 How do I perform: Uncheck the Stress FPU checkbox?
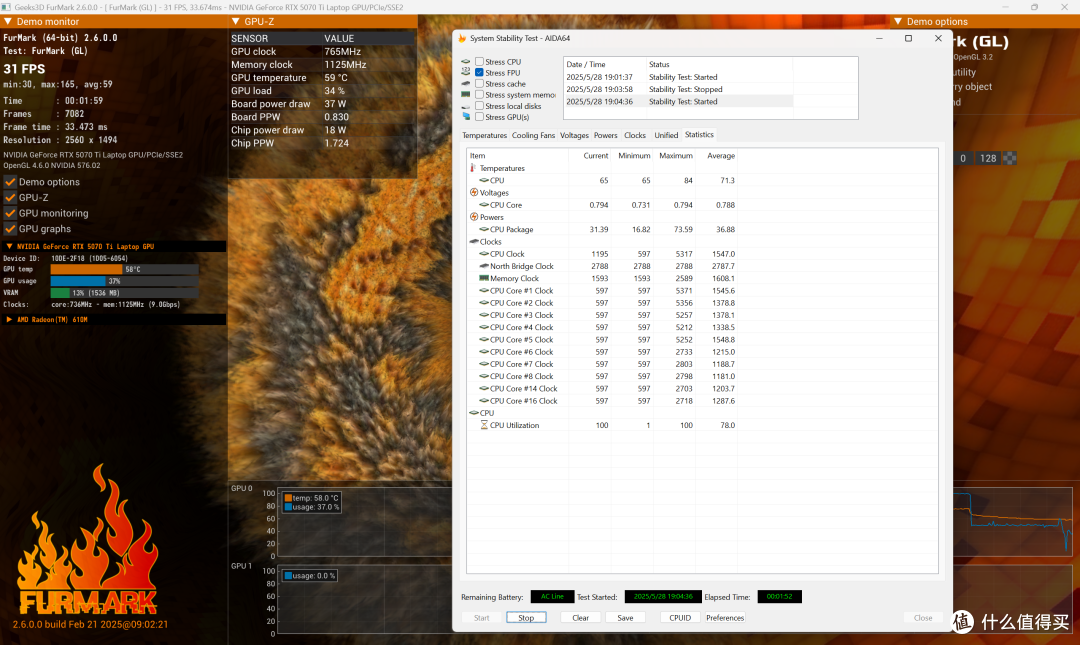coord(479,72)
